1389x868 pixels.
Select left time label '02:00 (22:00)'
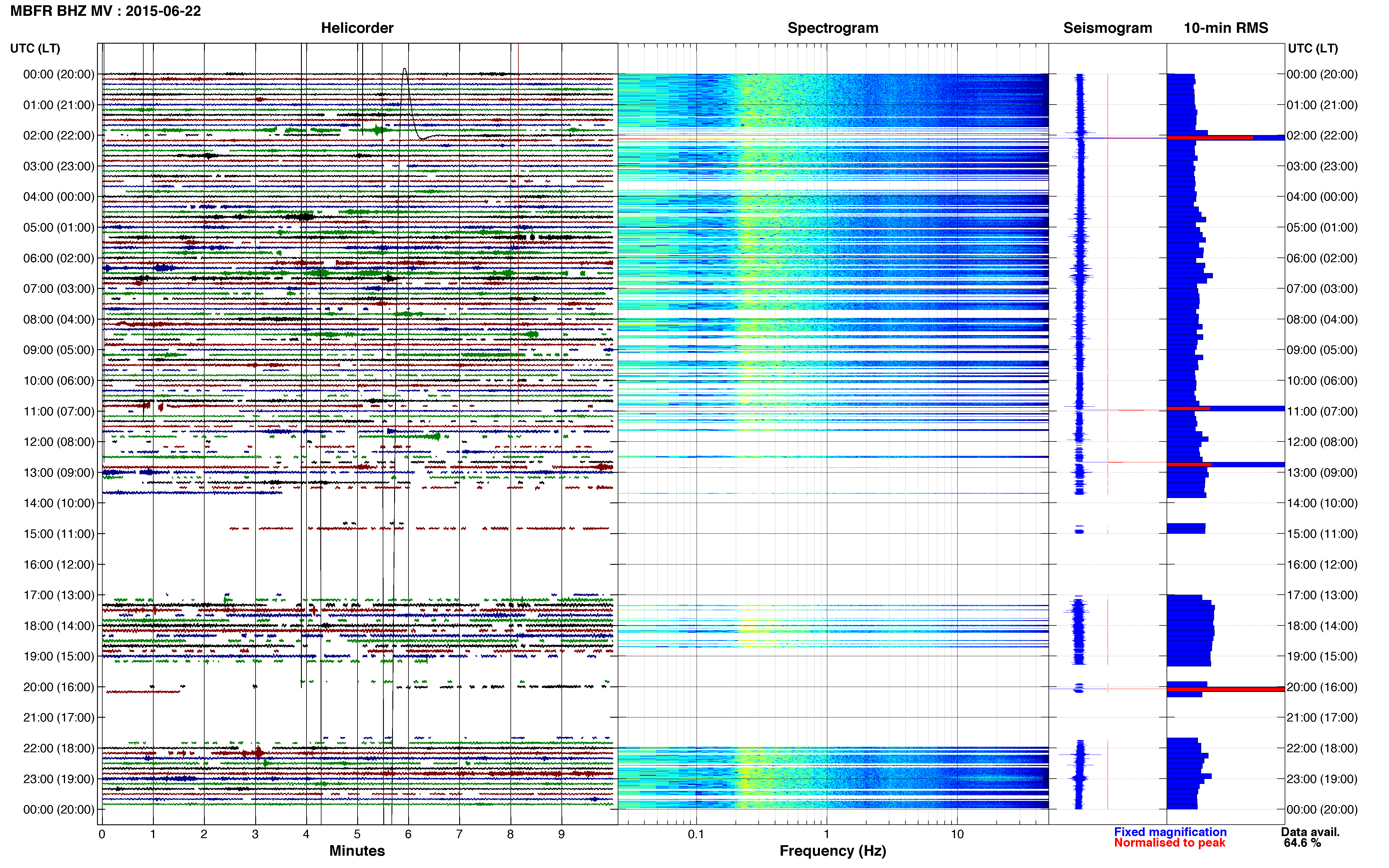(59, 135)
